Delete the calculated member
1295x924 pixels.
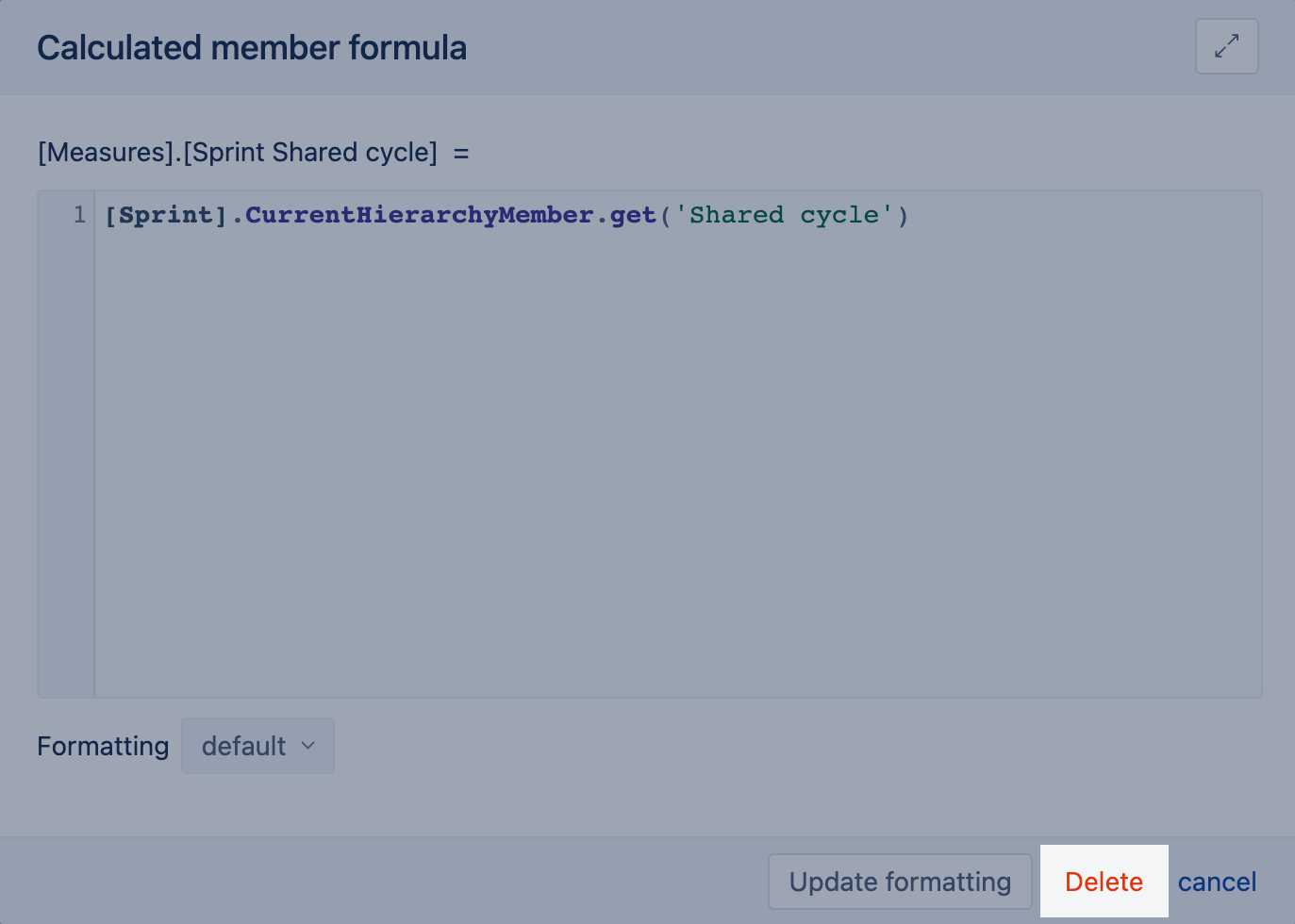(x=1104, y=882)
